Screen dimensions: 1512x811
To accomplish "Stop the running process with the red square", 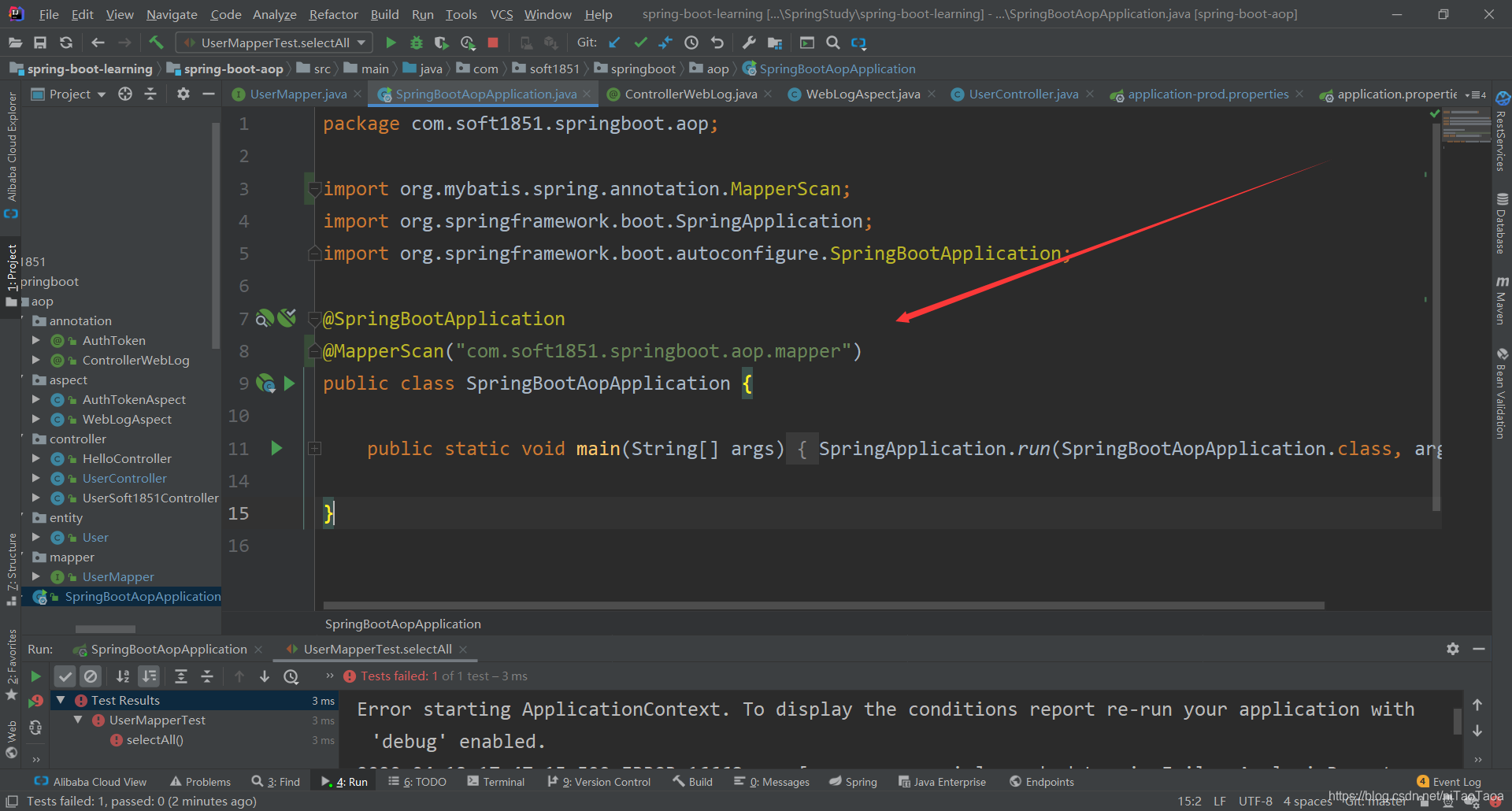I will [x=493, y=43].
